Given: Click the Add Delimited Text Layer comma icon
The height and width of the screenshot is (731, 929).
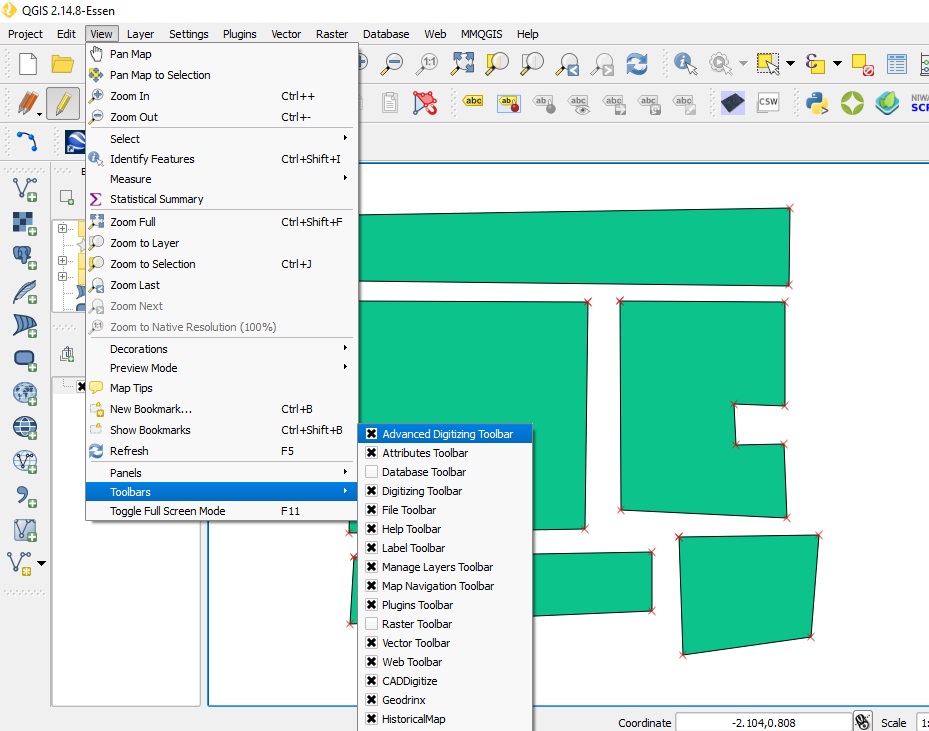Looking at the screenshot, I should click(x=25, y=496).
